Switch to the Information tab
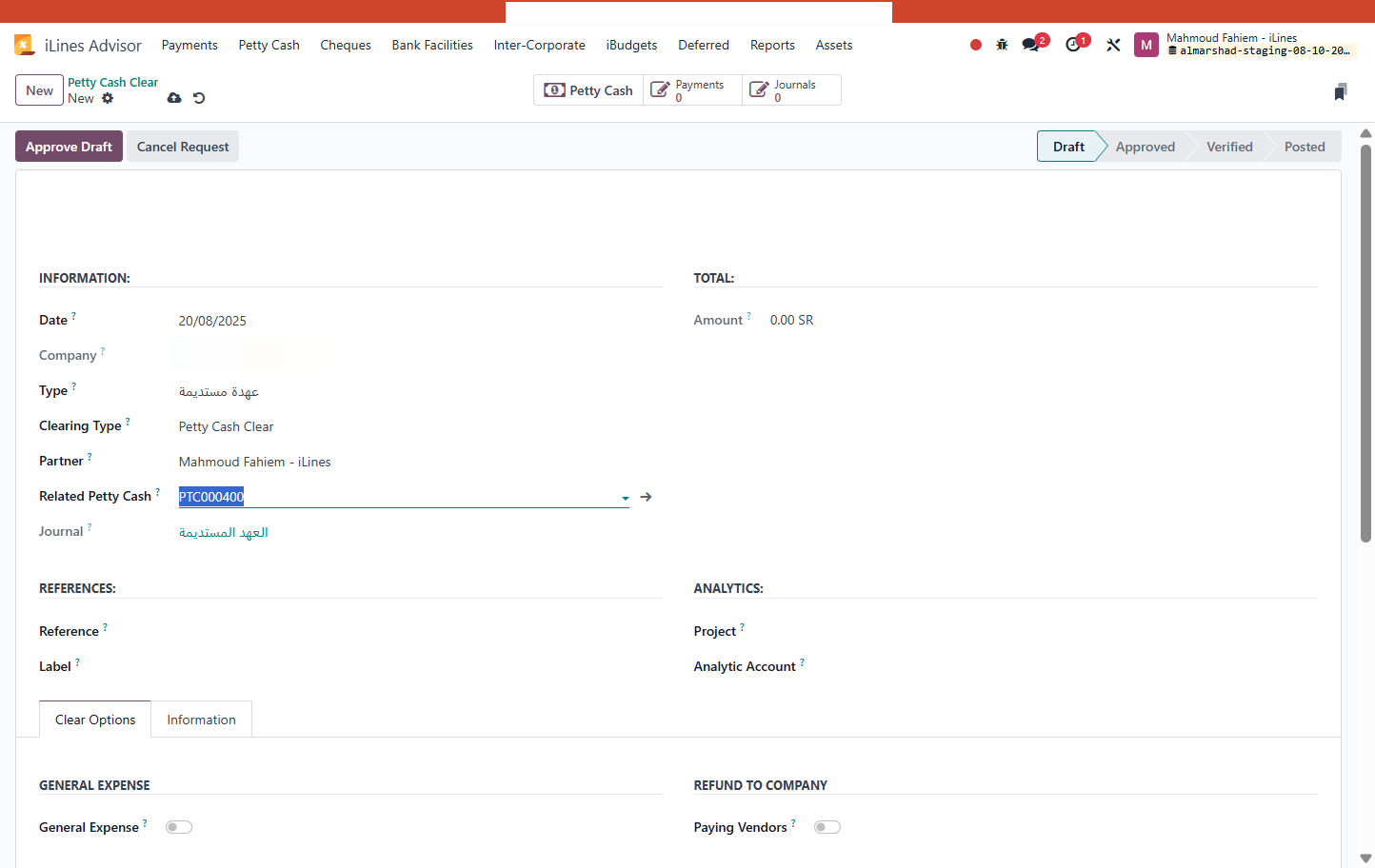Viewport: 1375px width, 868px height. pos(201,720)
